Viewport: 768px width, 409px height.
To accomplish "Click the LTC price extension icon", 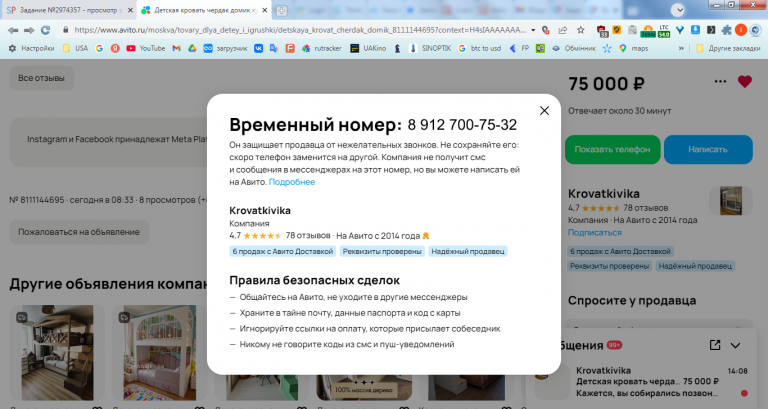I will [x=664, y=31].
